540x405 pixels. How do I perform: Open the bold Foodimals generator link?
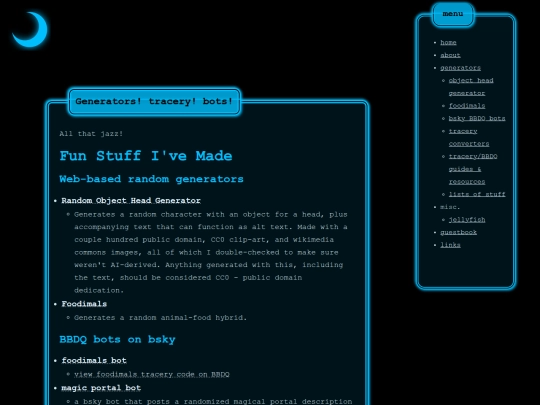(84, 304)
